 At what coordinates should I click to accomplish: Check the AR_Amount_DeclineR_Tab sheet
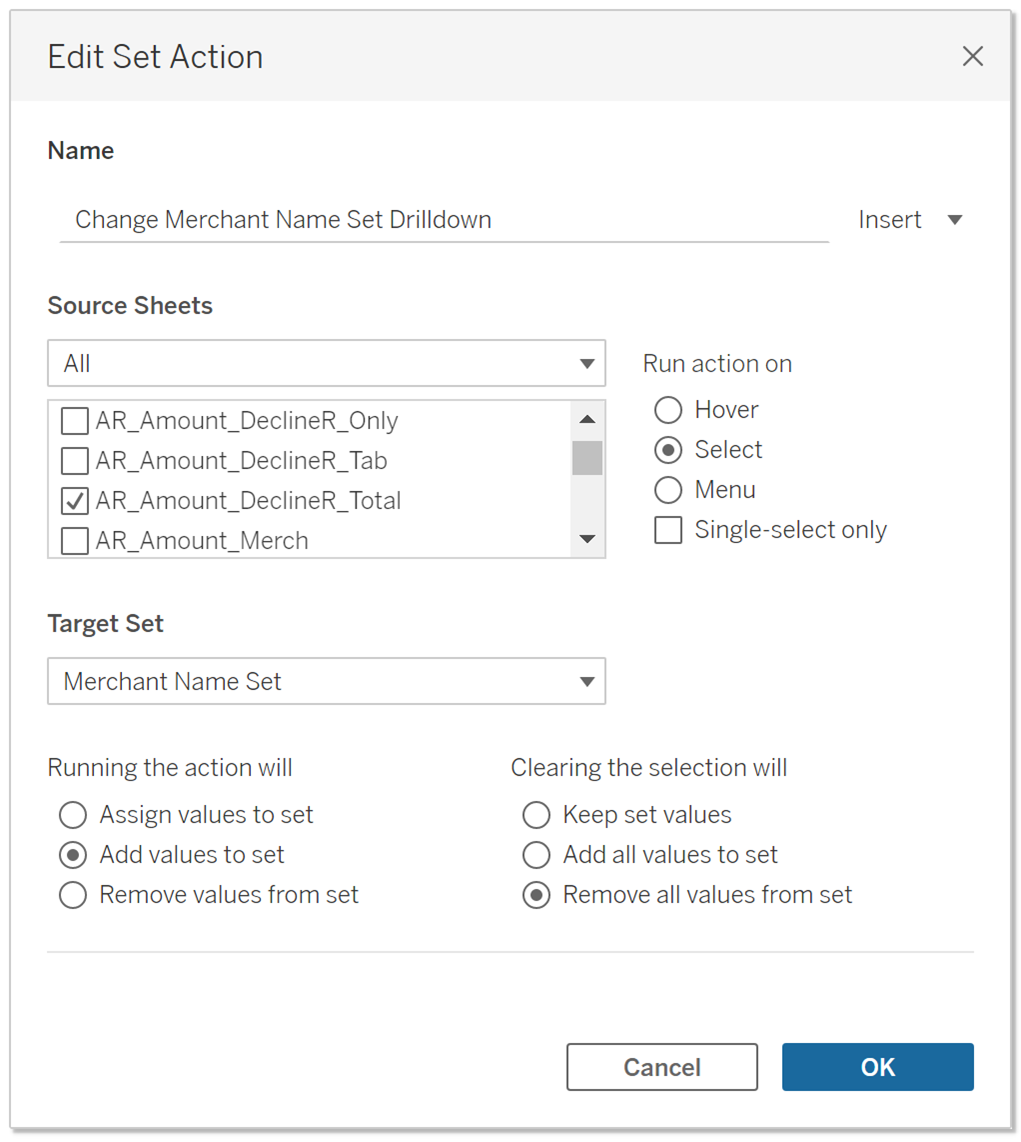click(x=75, y=461)
